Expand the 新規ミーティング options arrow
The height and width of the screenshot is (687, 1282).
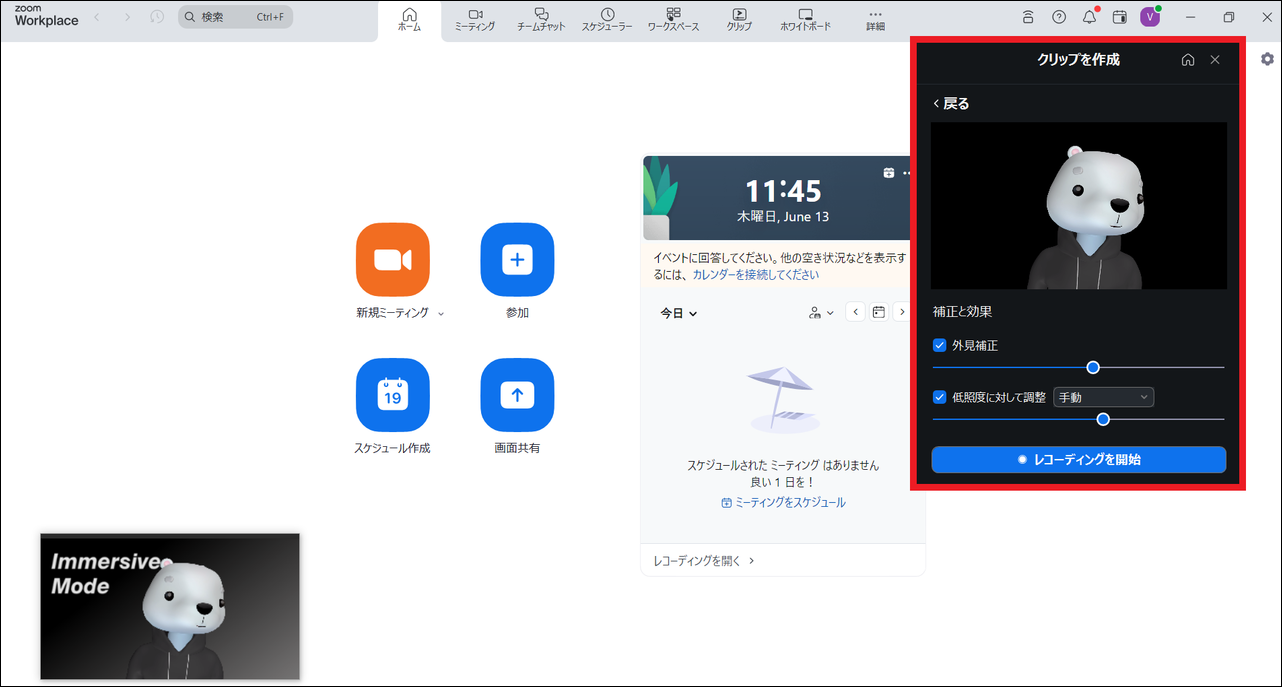[441, 314]
